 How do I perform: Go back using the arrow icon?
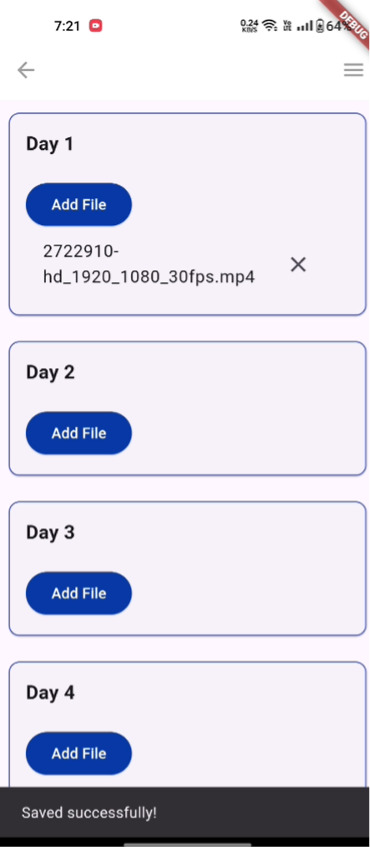click(x=25, y=70)
